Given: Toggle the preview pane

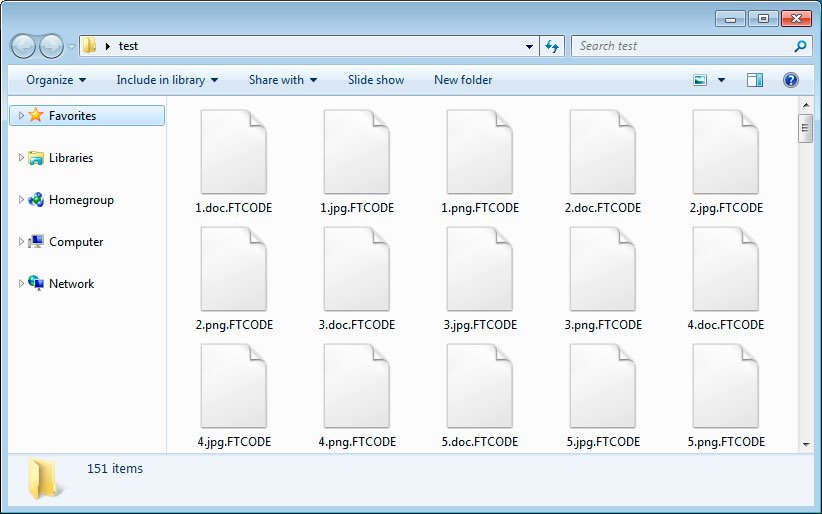Looking at the screenshot, I should (754, 80).
